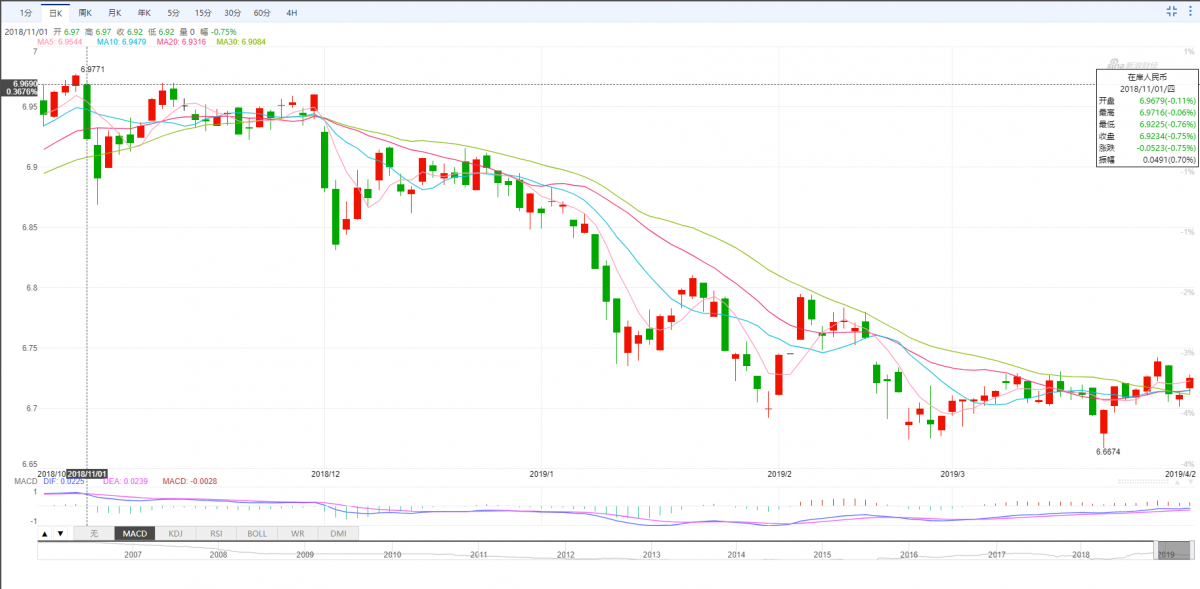Select the 5分 timeframe tab
1200x589 pixels.
coord(174,12)
